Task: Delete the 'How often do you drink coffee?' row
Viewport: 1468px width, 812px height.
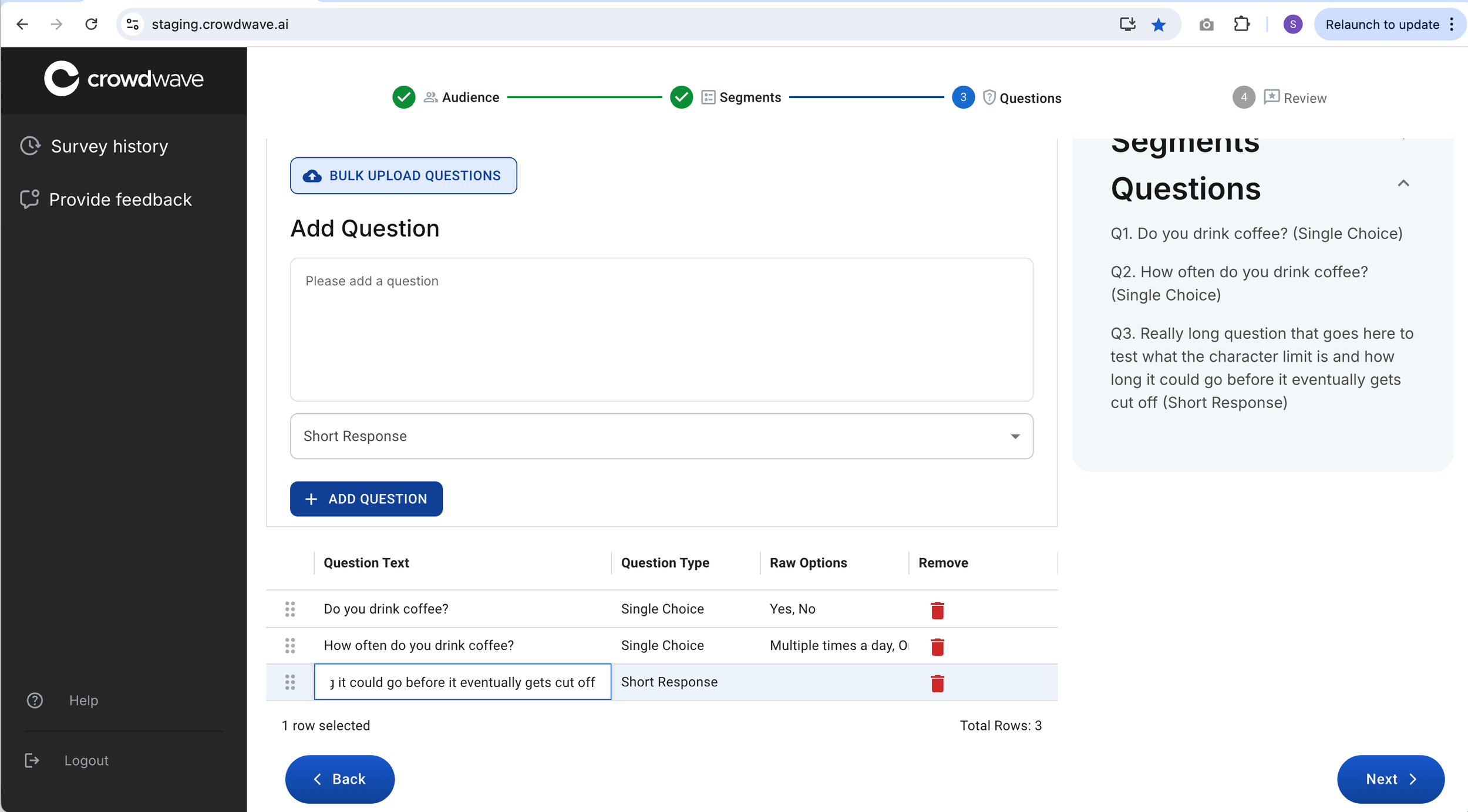Action: click(937, 646)
